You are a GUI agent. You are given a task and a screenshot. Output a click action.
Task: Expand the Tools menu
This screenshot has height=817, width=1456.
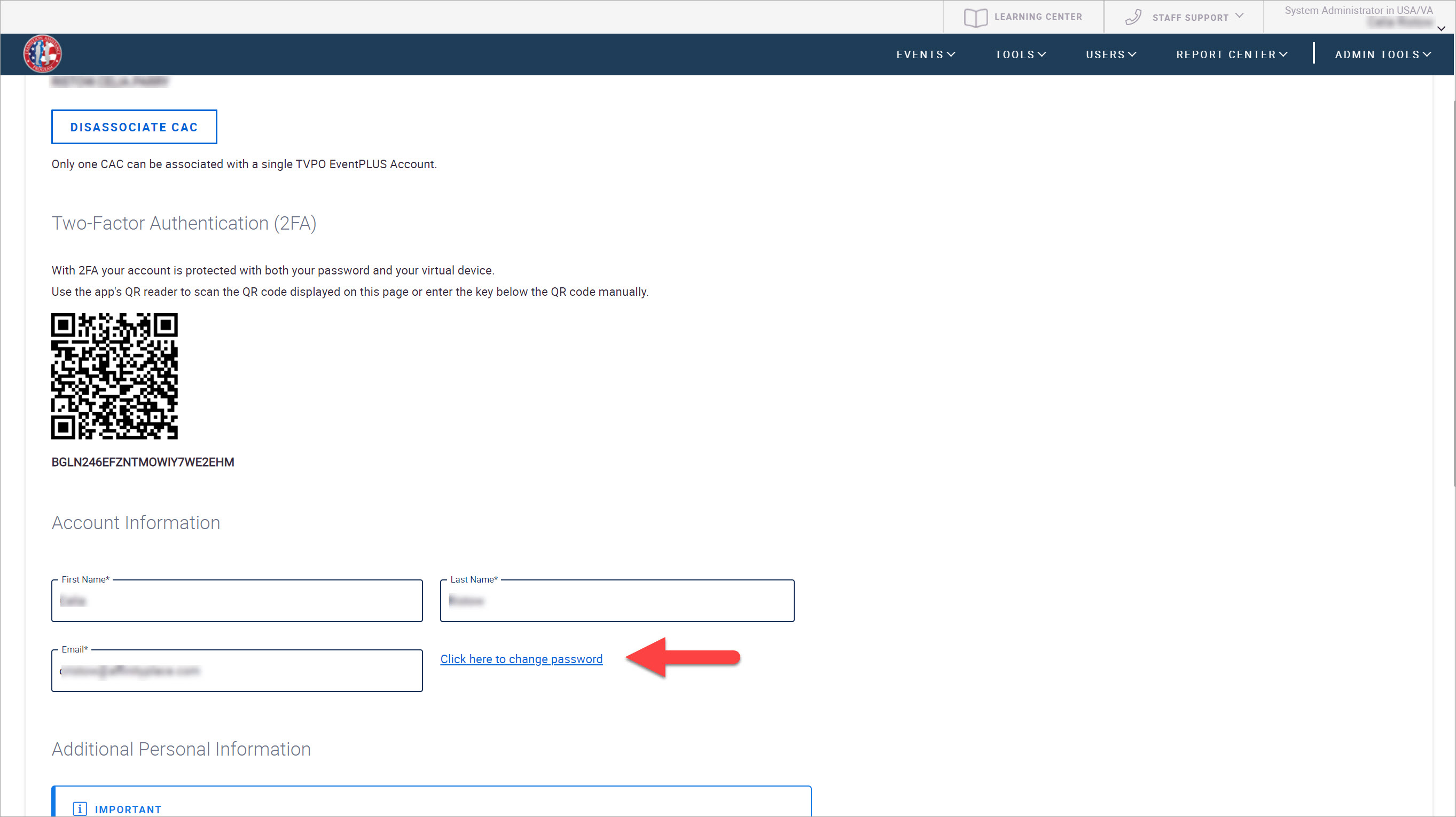tap(1020, 55)
